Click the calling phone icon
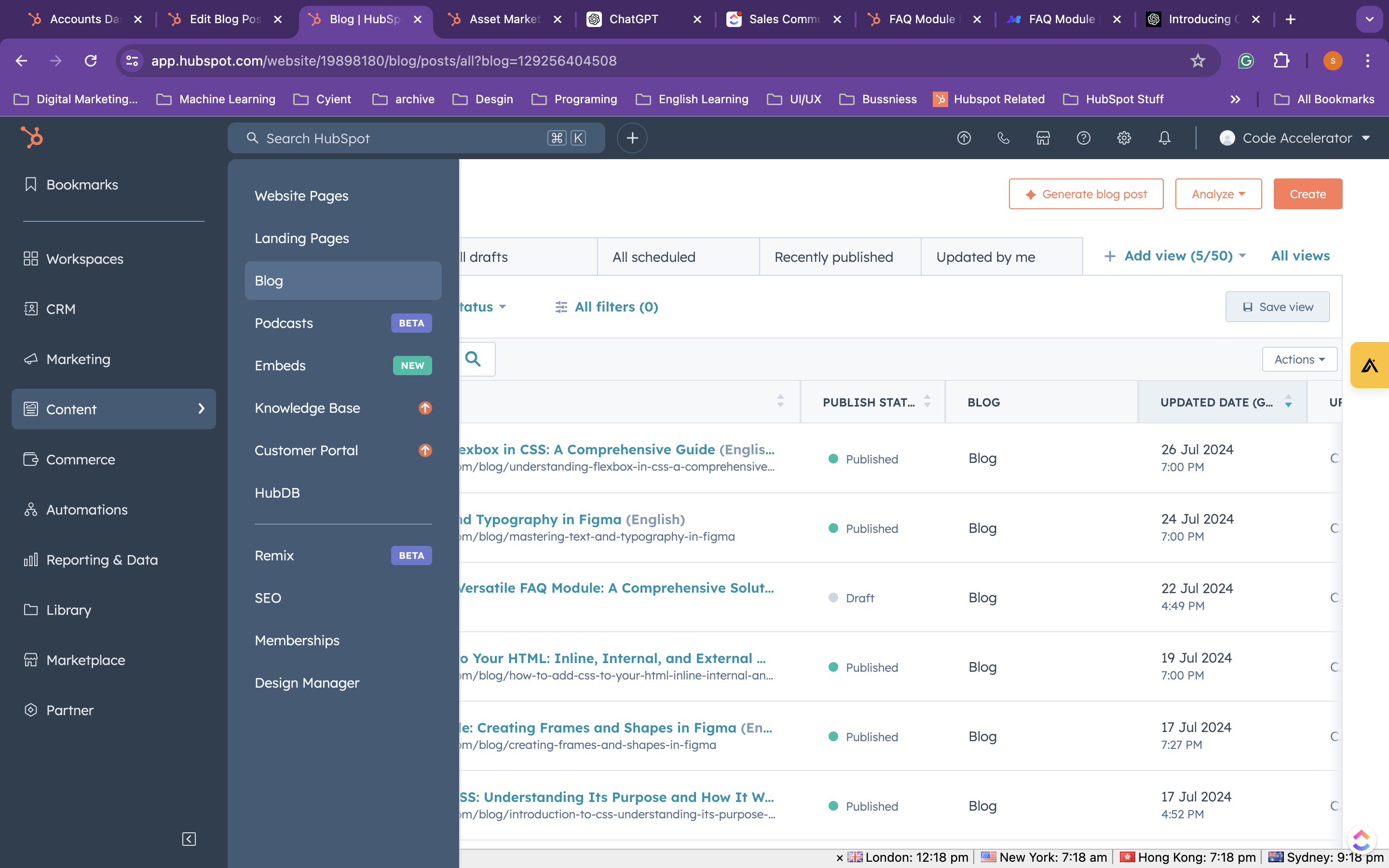The height and width of the screenshot is (868, 1389). coord(1003,138)
